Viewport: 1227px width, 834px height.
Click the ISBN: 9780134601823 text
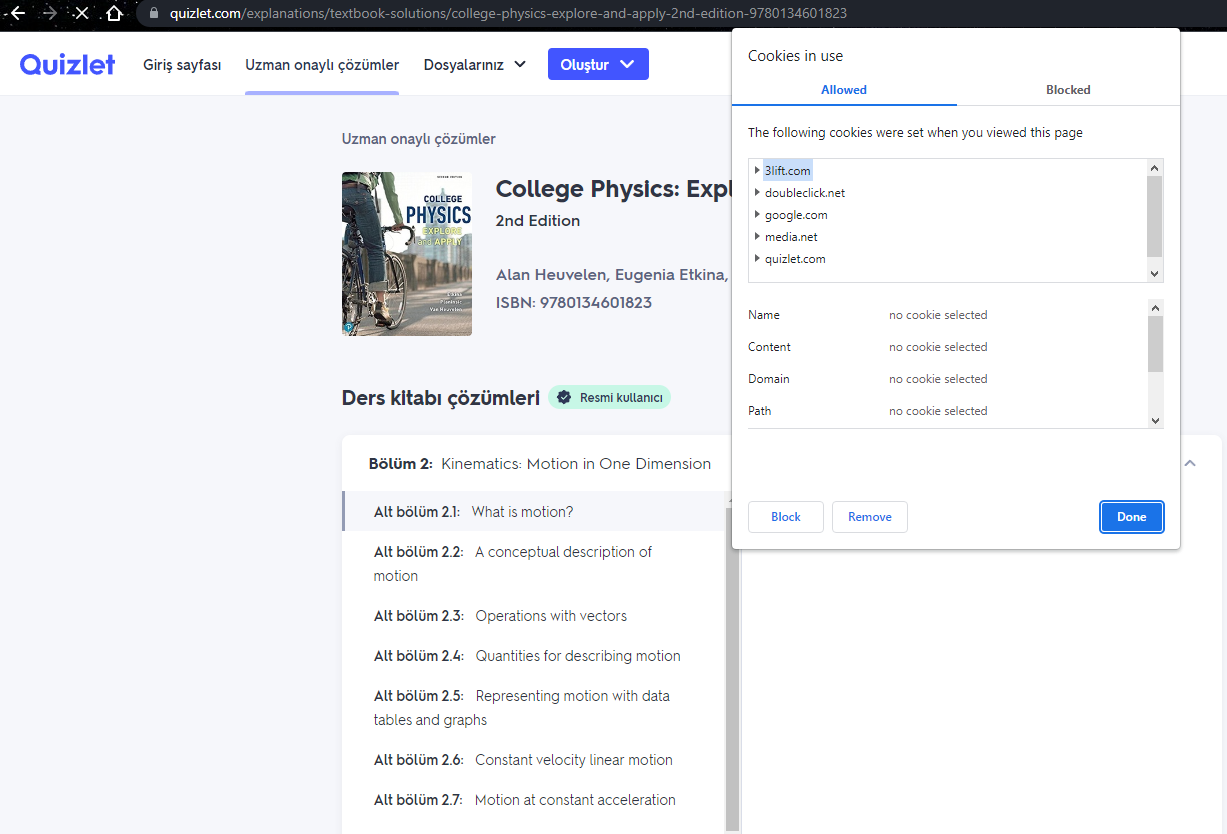point(574,303)
